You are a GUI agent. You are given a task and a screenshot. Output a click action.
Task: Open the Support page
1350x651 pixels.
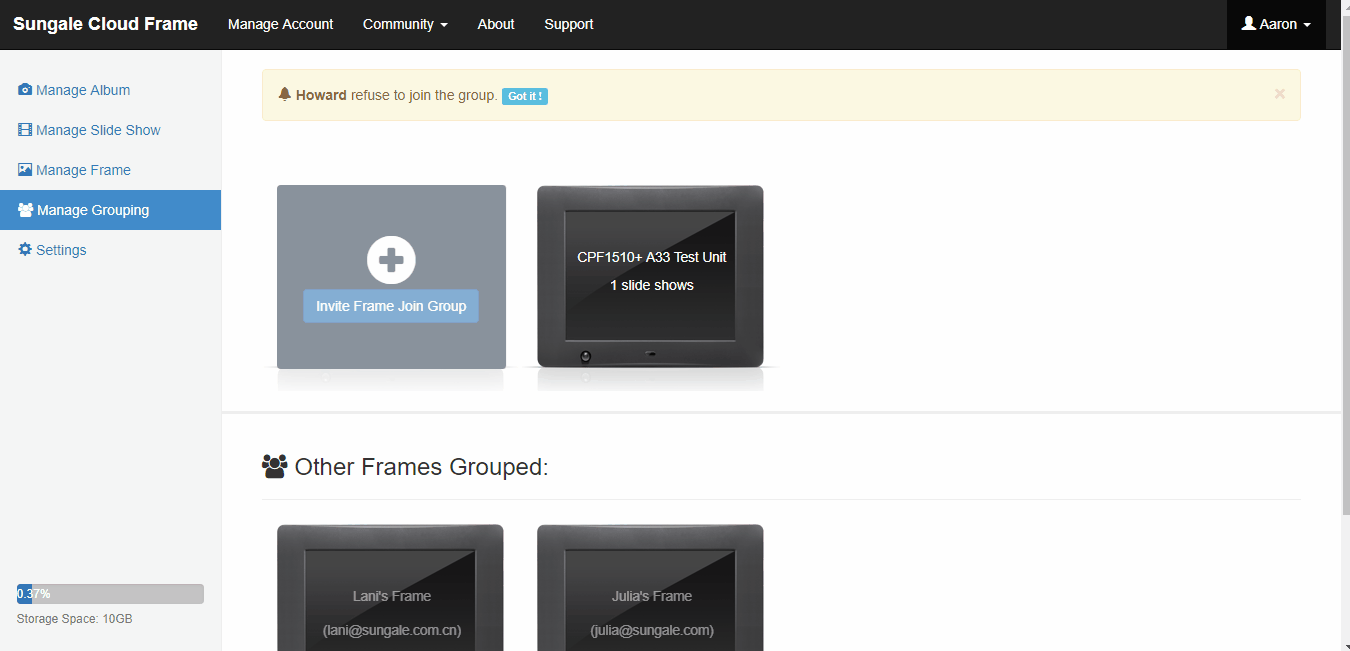[x=569, y=24]
